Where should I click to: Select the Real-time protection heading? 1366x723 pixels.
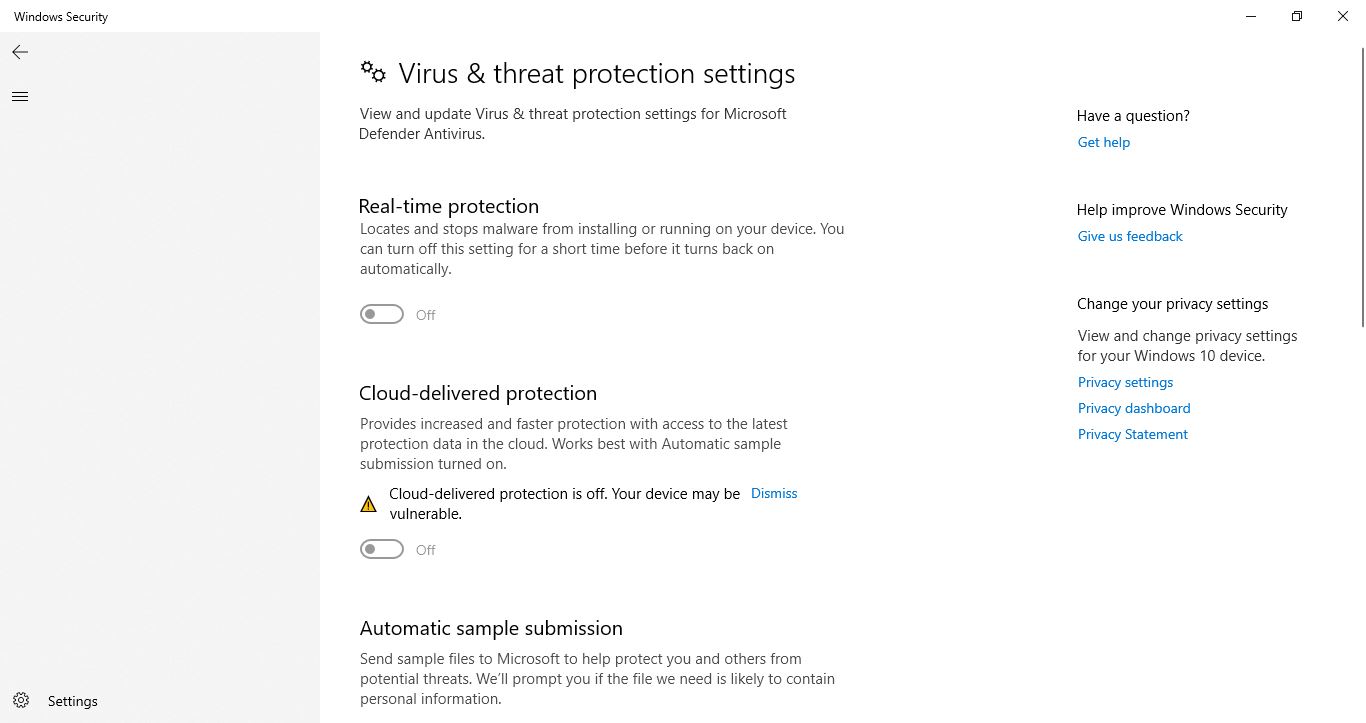click(448, 206)
